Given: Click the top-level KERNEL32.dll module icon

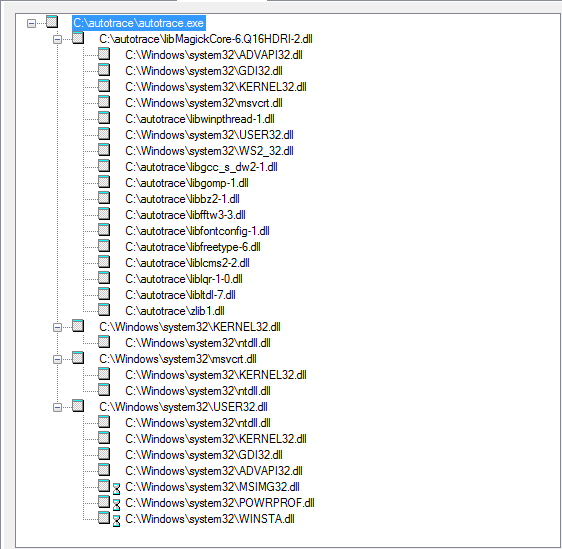Looking at the screenshot, I should coord(78,325).
